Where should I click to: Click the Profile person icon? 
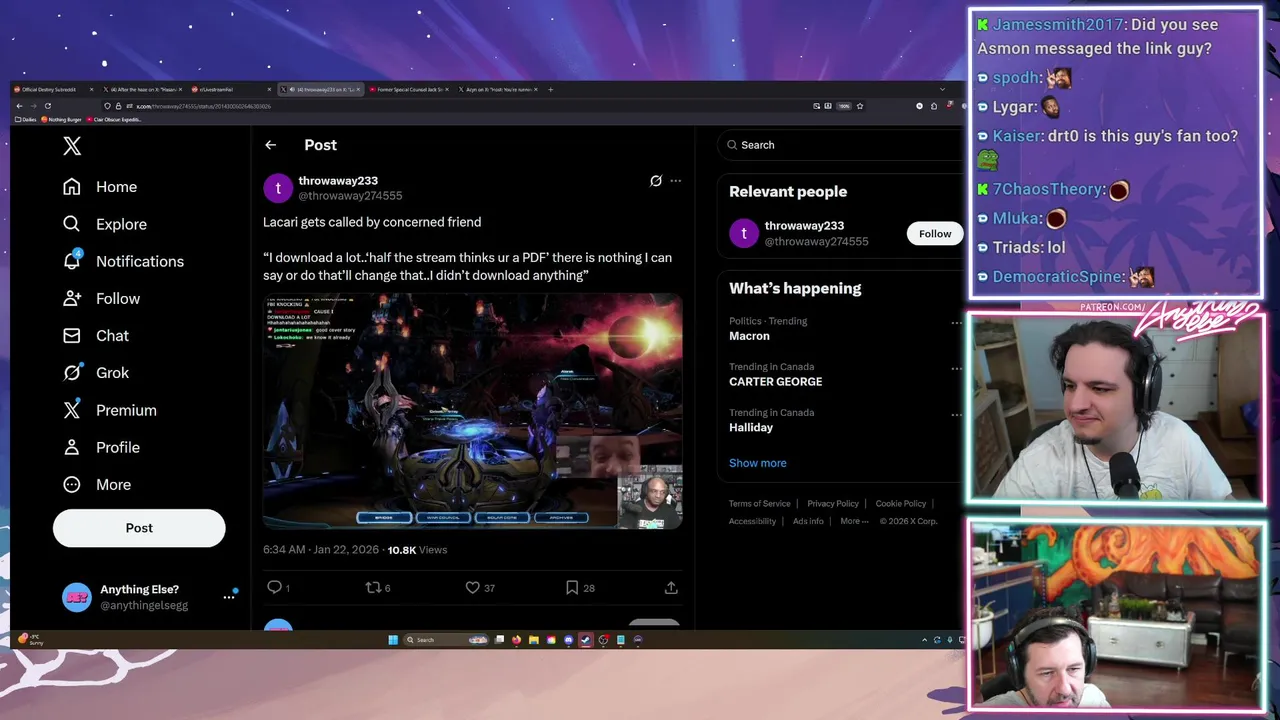pos(72,447)
